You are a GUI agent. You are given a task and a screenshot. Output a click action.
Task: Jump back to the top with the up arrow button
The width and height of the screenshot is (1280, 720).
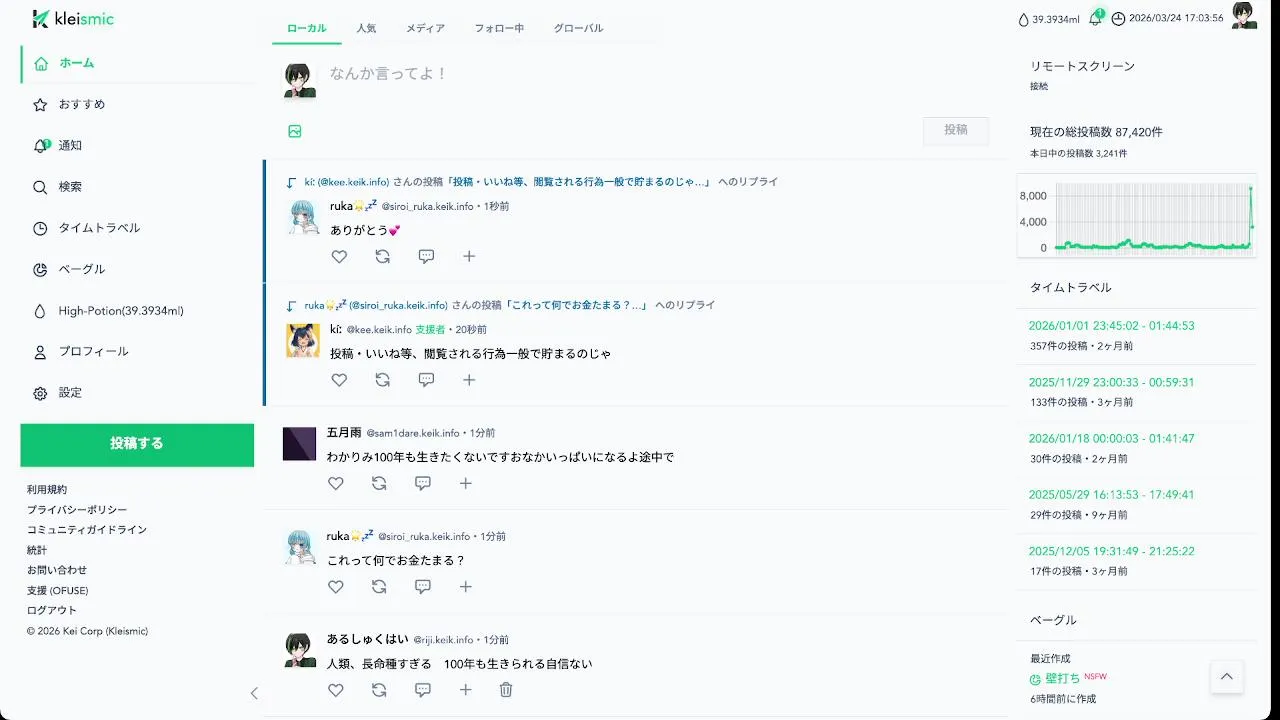1227,677
